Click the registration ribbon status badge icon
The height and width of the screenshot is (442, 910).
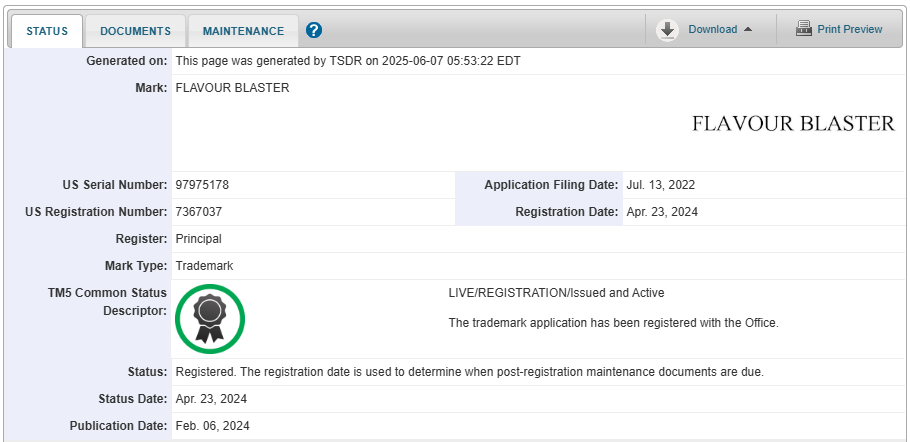(x=210, y=318)
